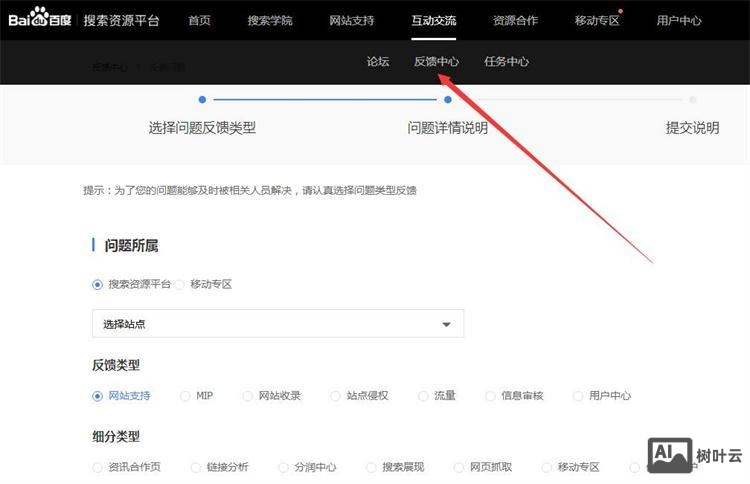Select the MIP feedback type radio
Image resolution: width=750 pixels, height=484 pixels.
click(185, 396)
